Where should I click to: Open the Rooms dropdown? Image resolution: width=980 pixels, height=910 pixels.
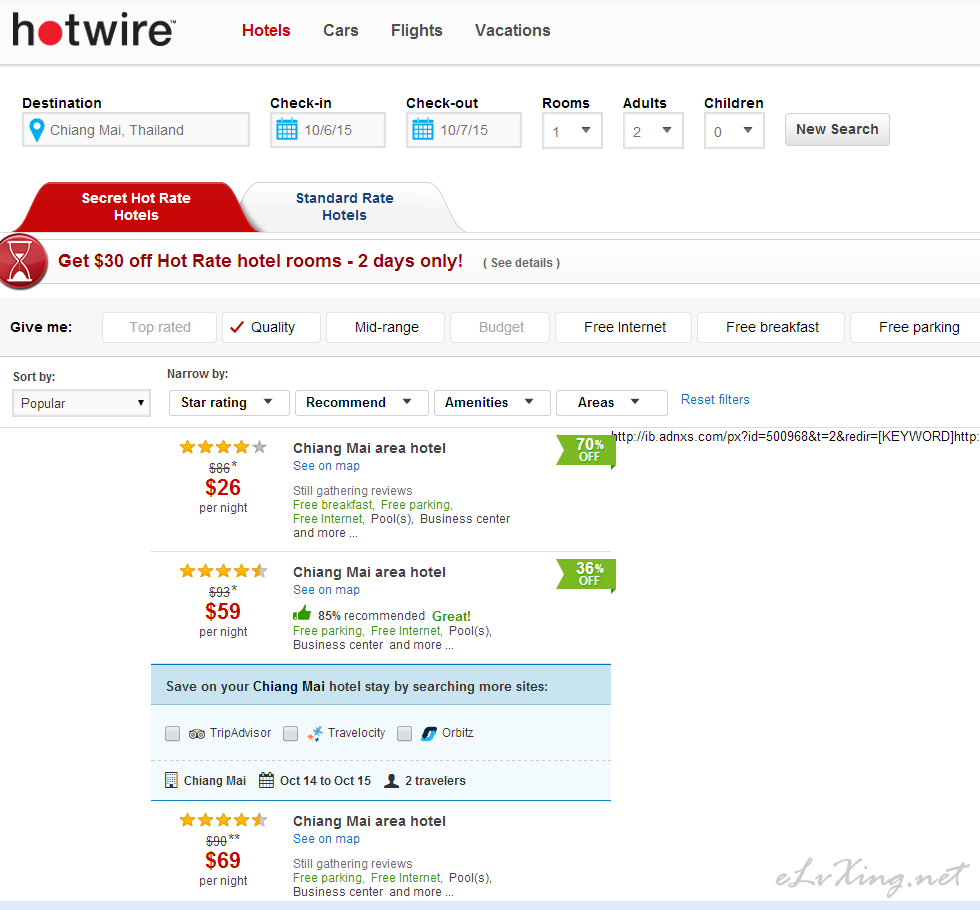click(x=572, y=131)
